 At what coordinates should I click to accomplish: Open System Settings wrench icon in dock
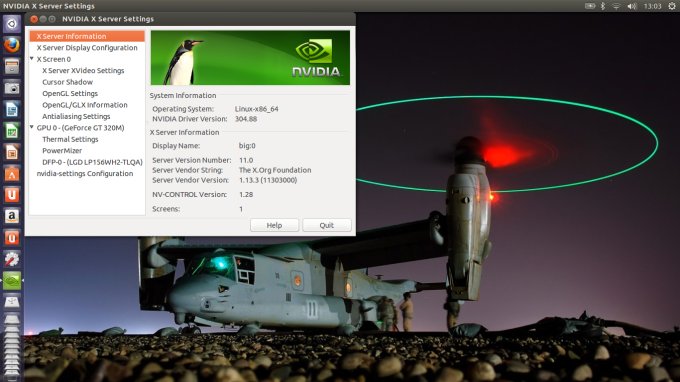(x=12, y=259)
